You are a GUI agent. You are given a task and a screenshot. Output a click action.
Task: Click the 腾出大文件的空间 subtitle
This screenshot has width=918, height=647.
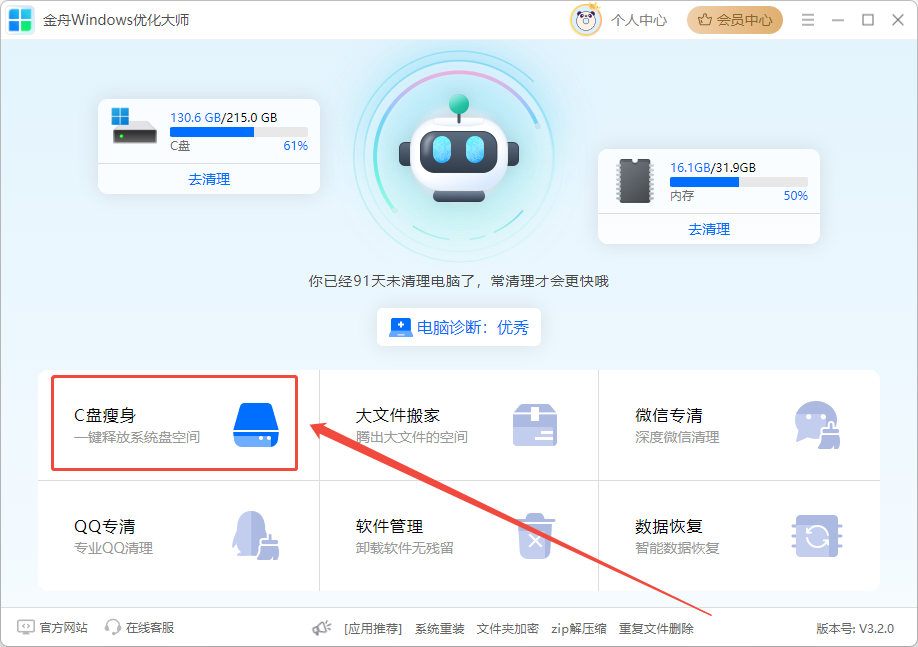coord(412,437)
